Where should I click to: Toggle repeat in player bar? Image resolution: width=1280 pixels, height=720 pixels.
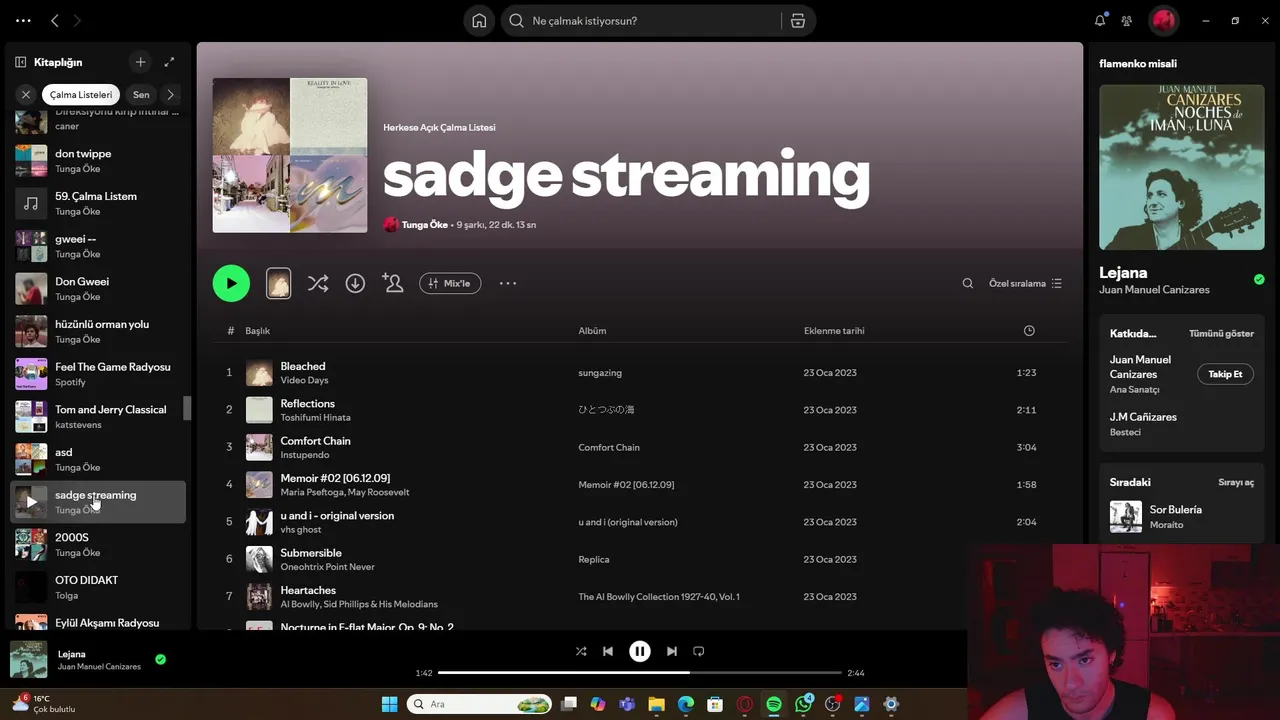pos(699,651)
